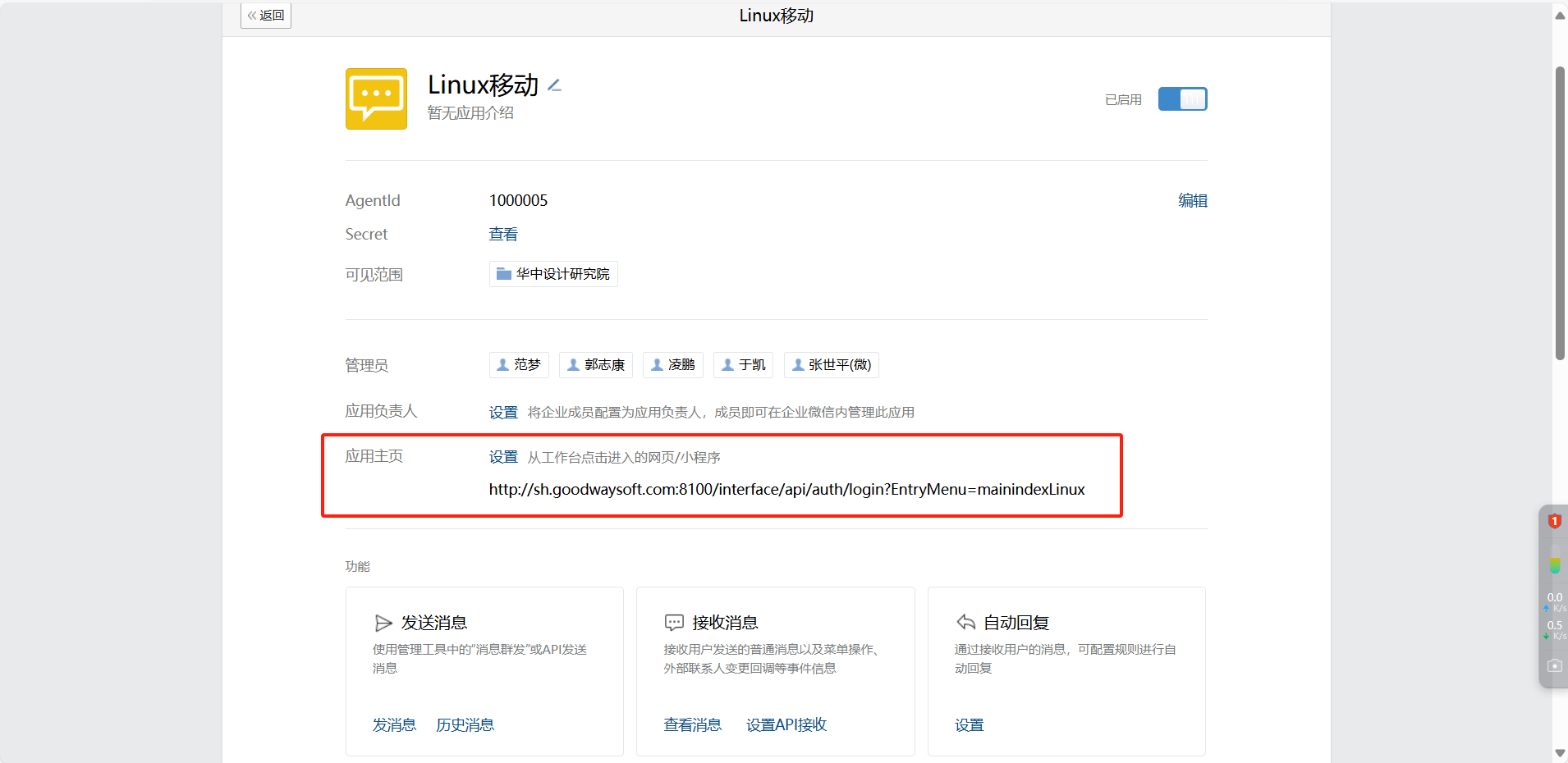Click the vertical scrollbar thumb
Viewport: 1568px width, 763px height.
click(x=1560, y=213)
